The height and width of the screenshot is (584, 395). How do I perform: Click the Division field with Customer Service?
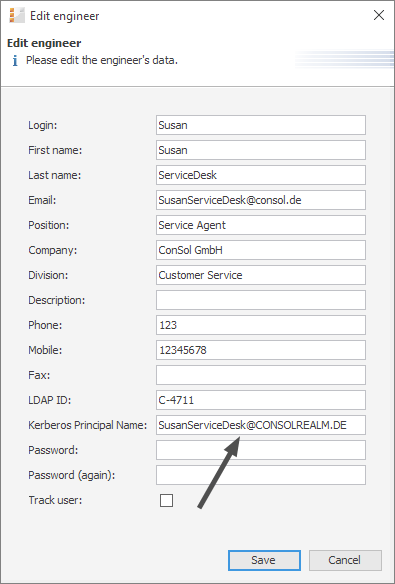261,275
